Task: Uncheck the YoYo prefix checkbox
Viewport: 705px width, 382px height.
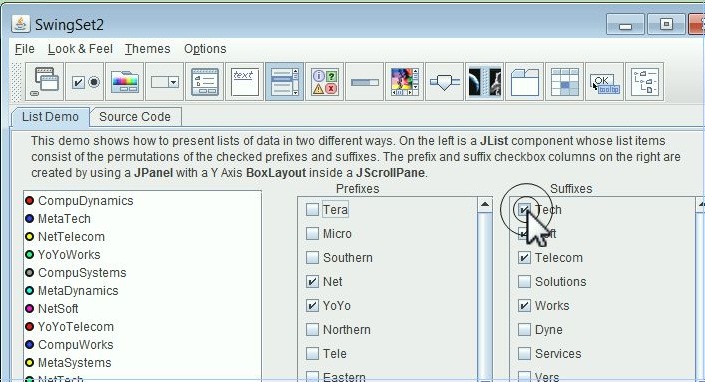Action: pyautogui.click(x=312, y=306)
